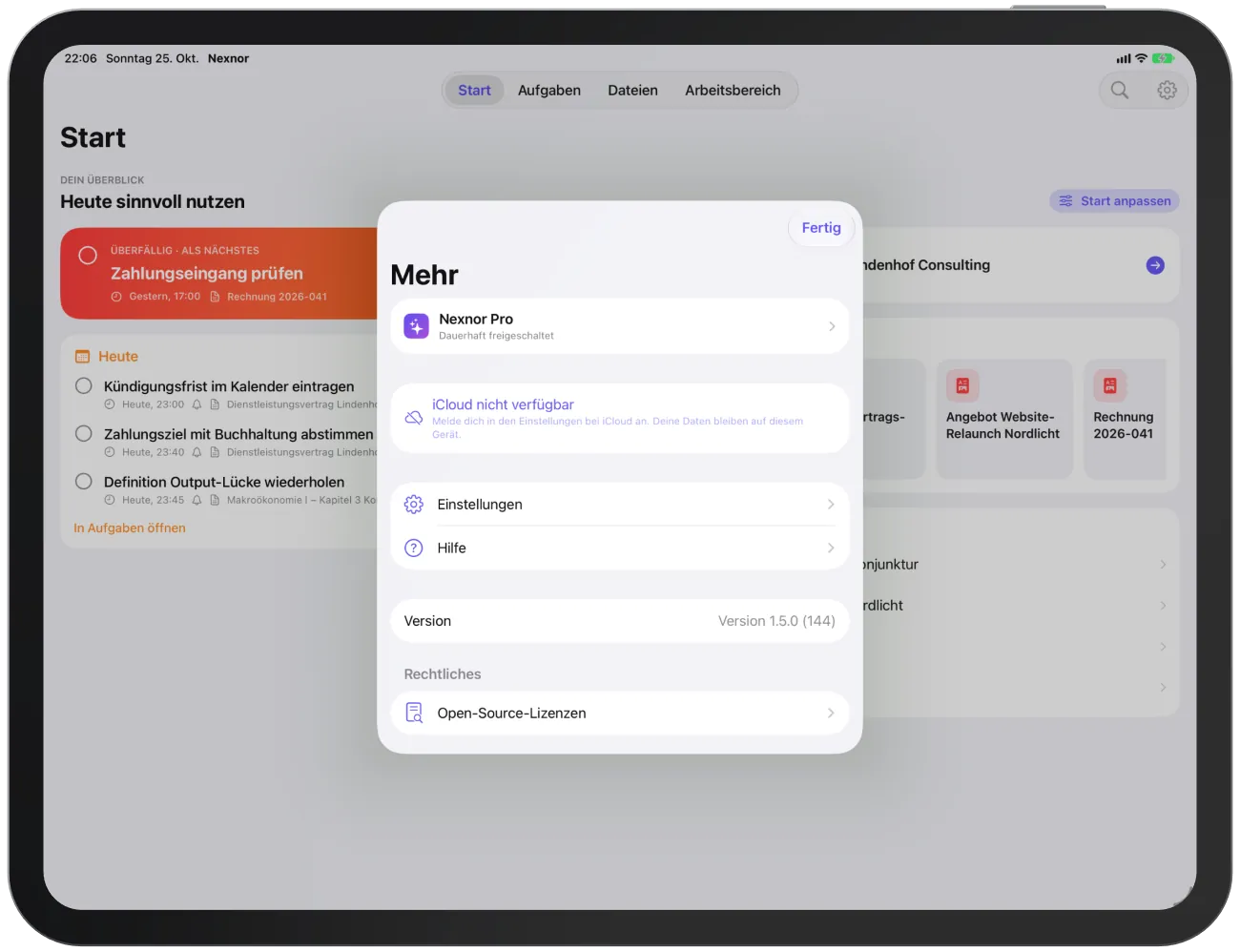Screen dimensions: 1240x952
Task: Open the In Aufgaben öffnen link
Action: tap(130, 528)
